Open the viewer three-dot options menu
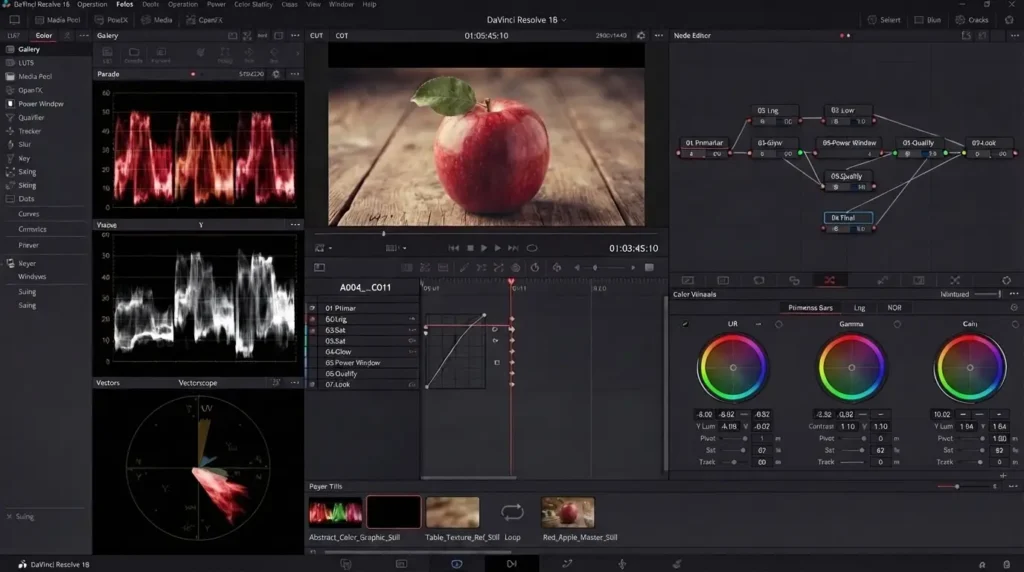Screen dimensions: 1024x572 pos(658,35)
